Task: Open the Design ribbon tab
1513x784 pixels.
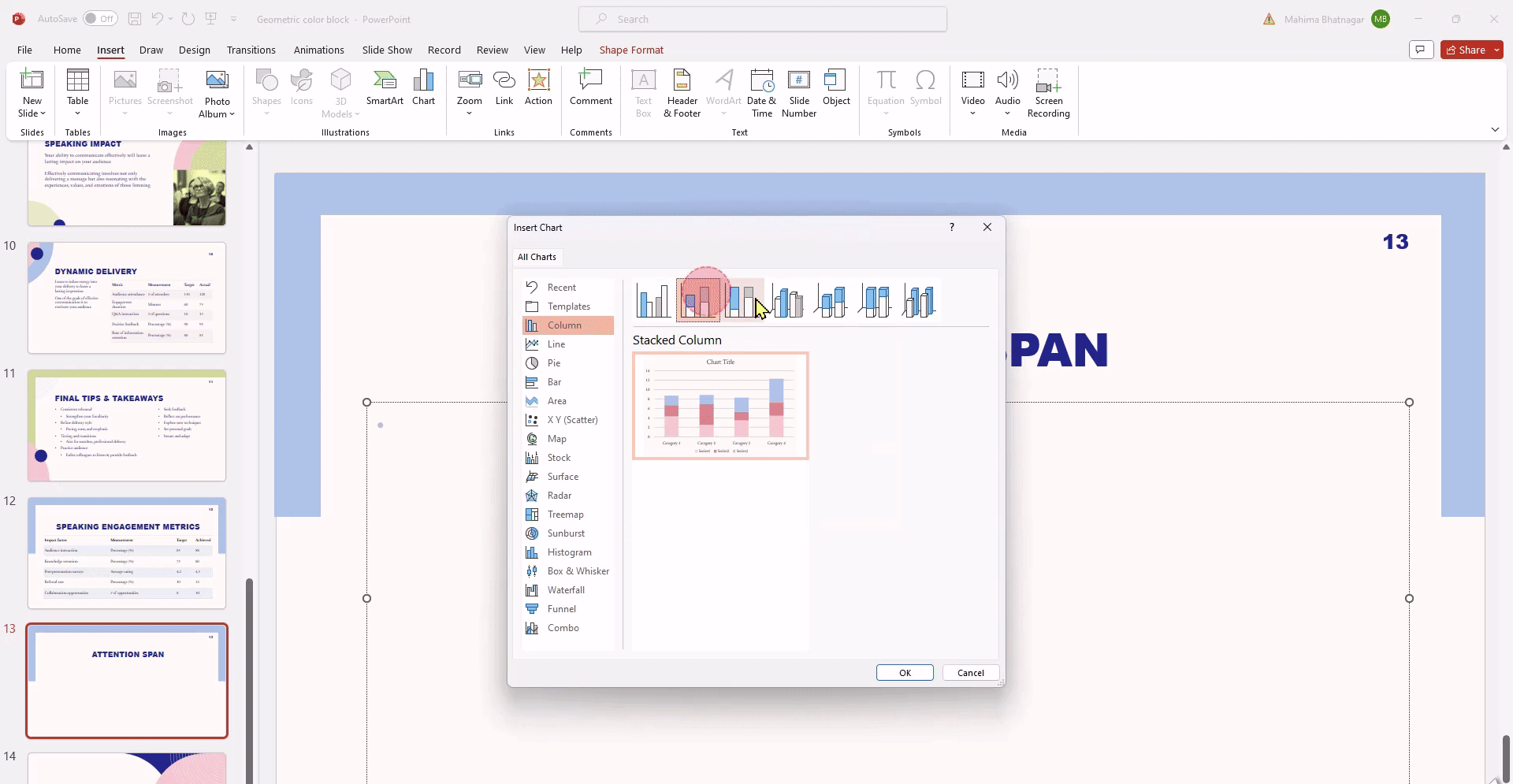Action: (x=194, y=50)
